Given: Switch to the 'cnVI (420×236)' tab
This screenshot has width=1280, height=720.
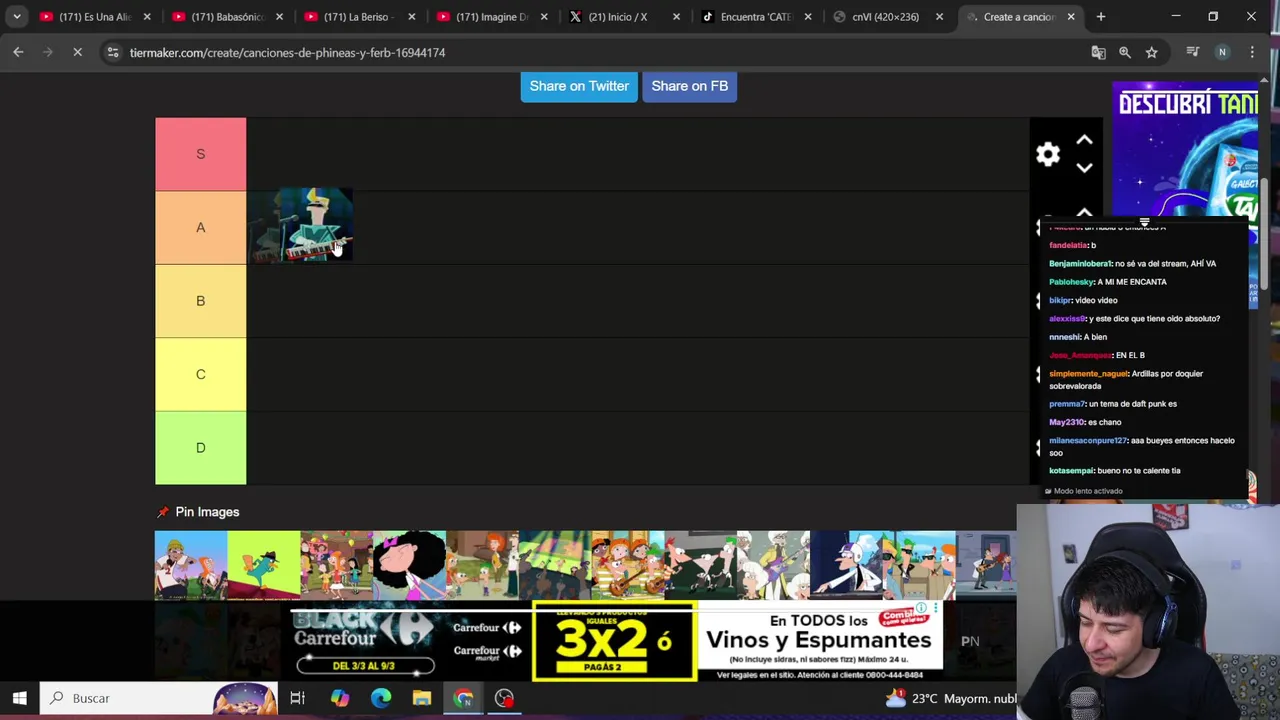Looking at the screenshot, I should point(886,17).
